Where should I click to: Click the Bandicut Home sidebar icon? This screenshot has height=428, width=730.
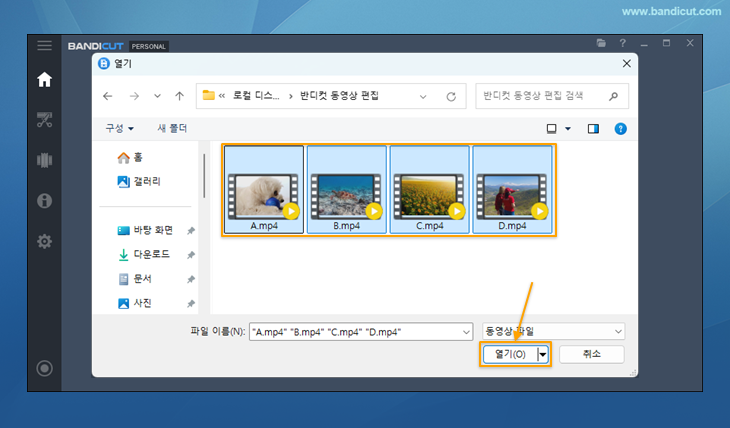(x=44, y=79)
